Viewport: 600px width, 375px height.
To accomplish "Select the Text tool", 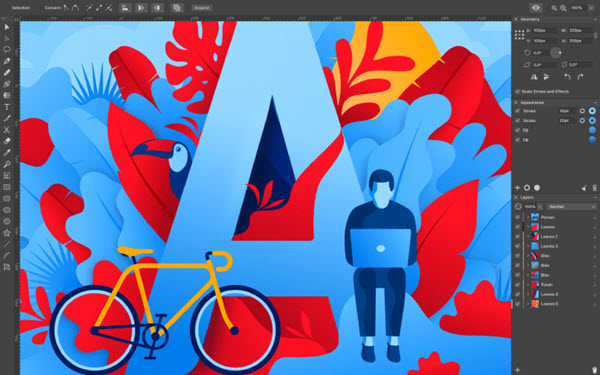I will coord(7,107).
